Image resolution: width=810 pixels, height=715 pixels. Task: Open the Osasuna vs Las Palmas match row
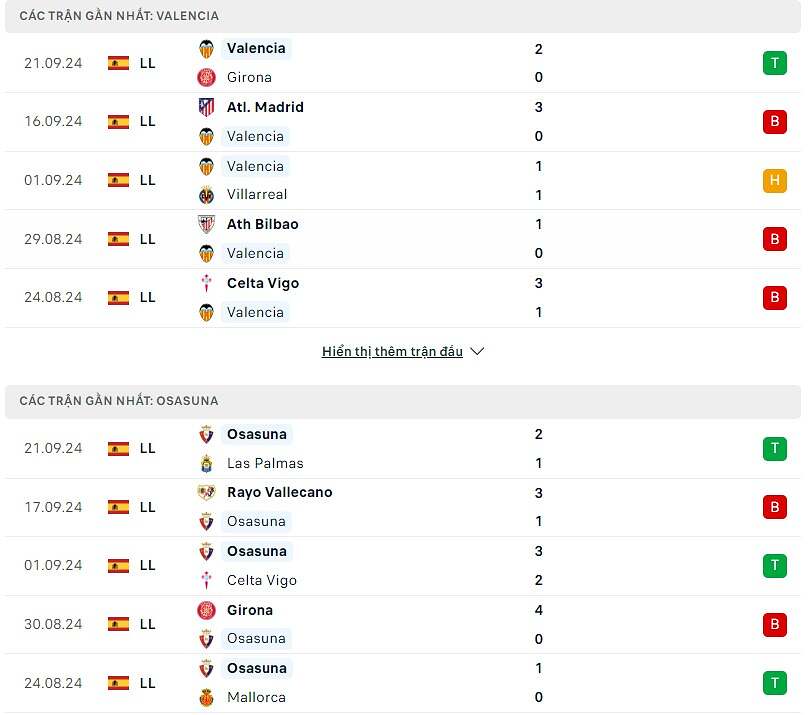click(x=400, y=449)
